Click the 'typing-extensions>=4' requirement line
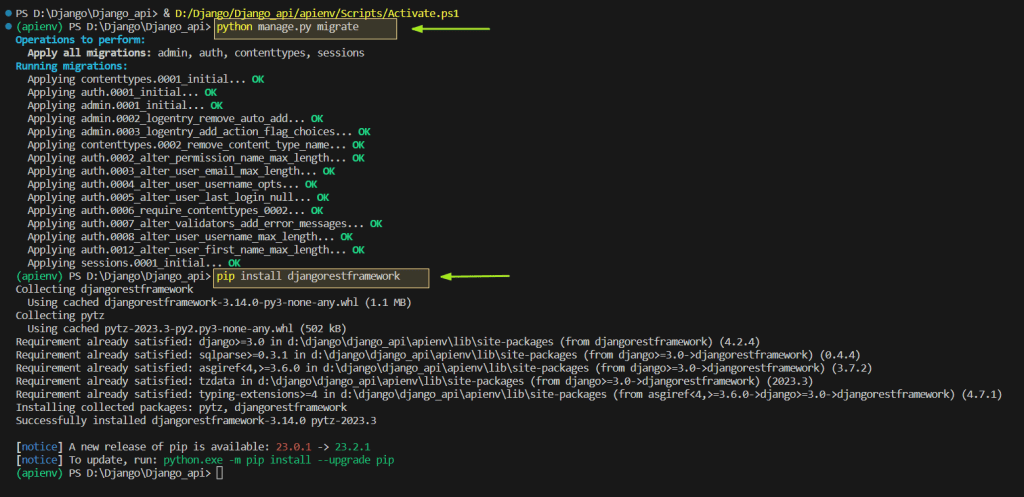Viewport: 1024px width, 497px height. [509, 394]
